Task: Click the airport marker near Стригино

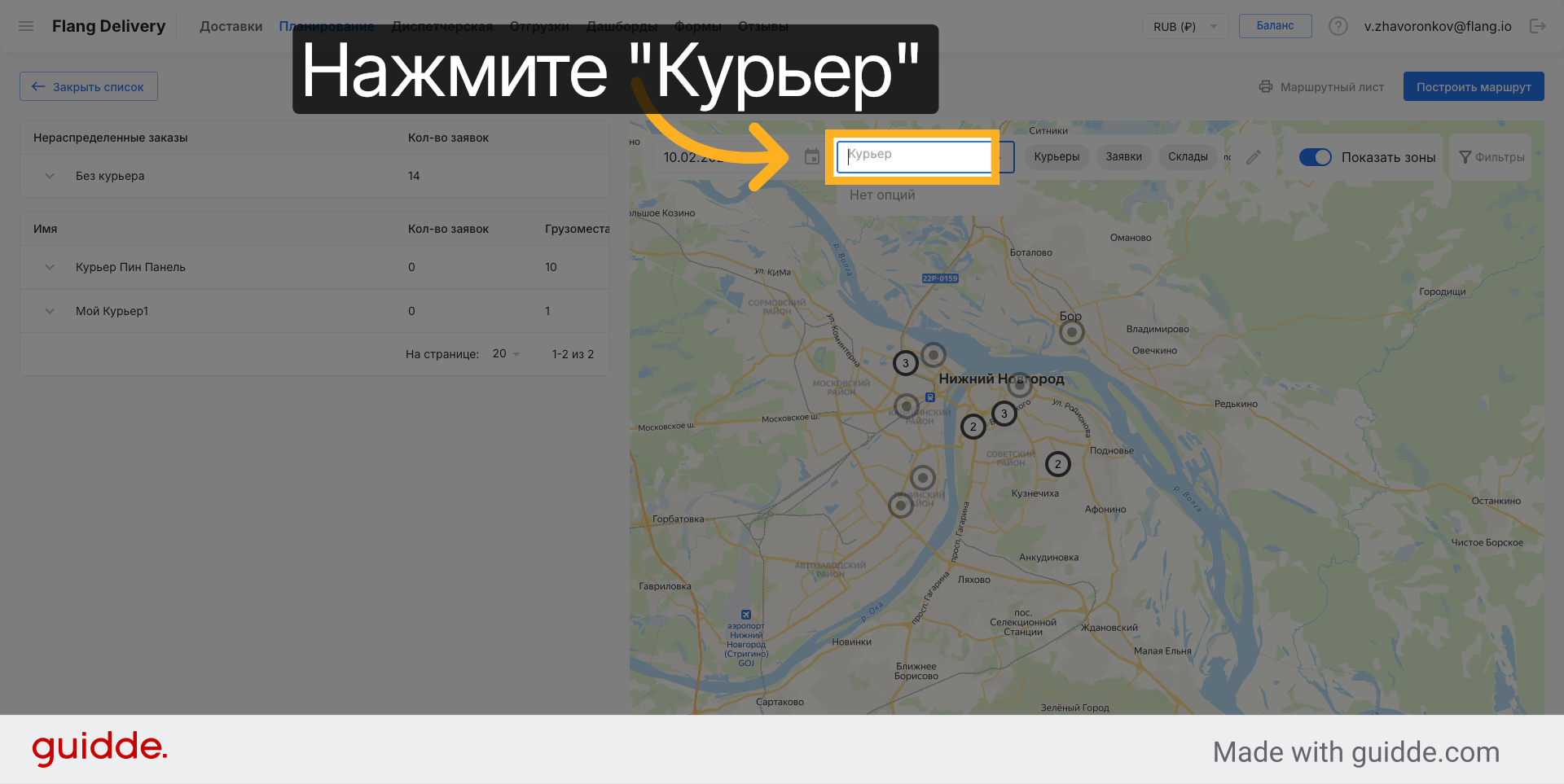Action: [x=746, y=615]
